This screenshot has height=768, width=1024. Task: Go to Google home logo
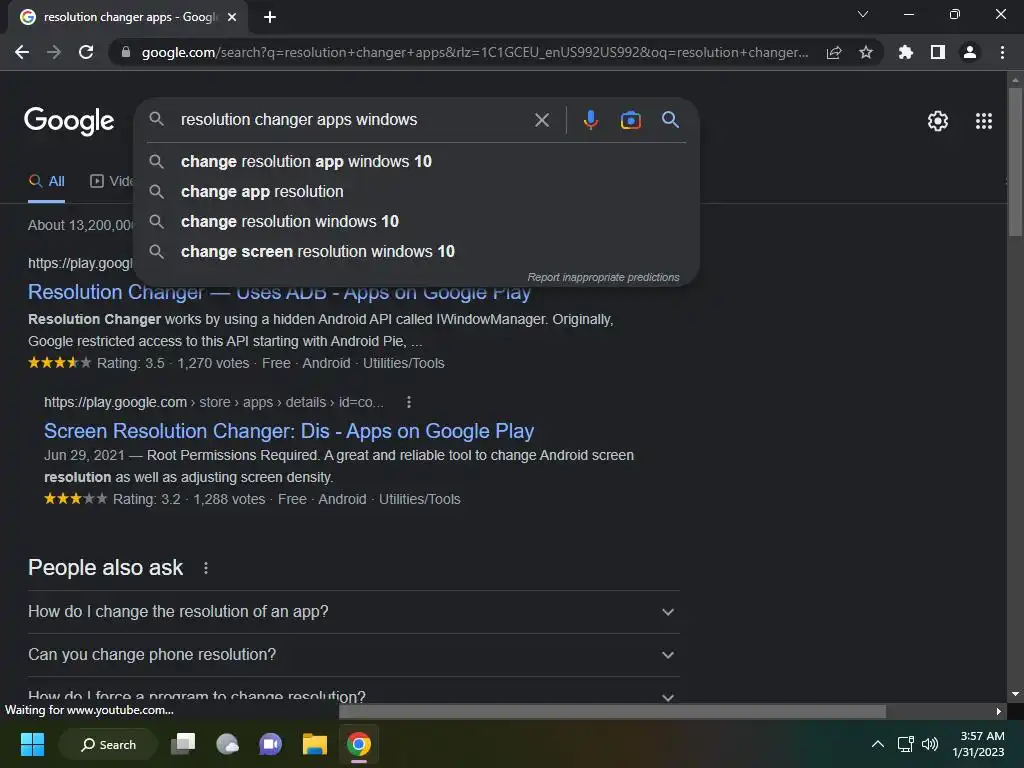pos(69,121)
